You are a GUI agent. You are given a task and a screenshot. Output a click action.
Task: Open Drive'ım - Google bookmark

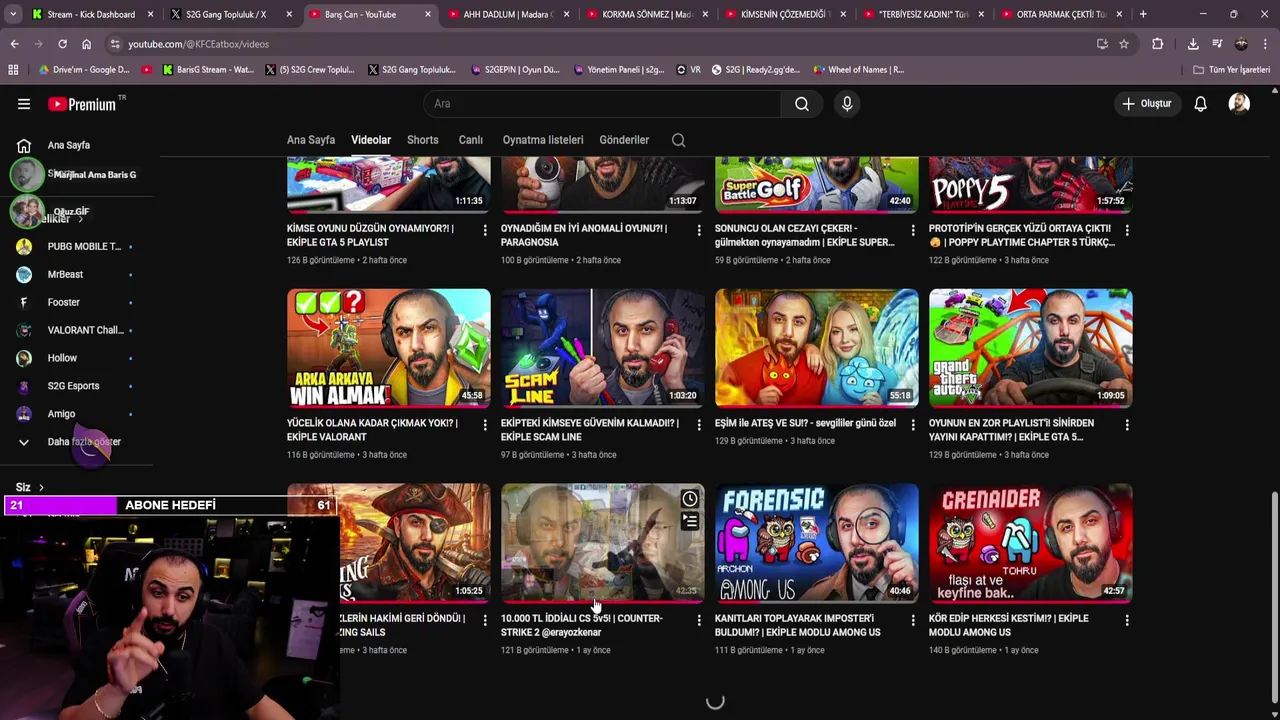[x=84, y=70]
